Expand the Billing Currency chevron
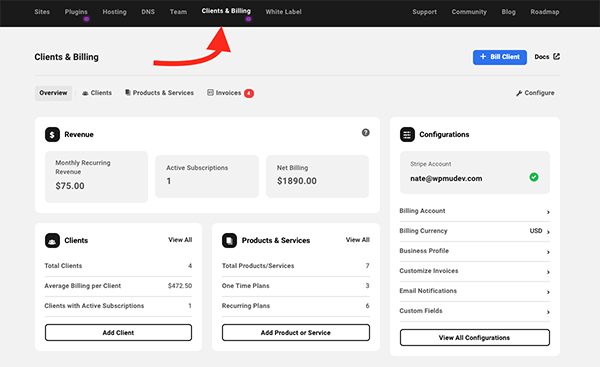600x367 pixels. (x=548, y=232)
